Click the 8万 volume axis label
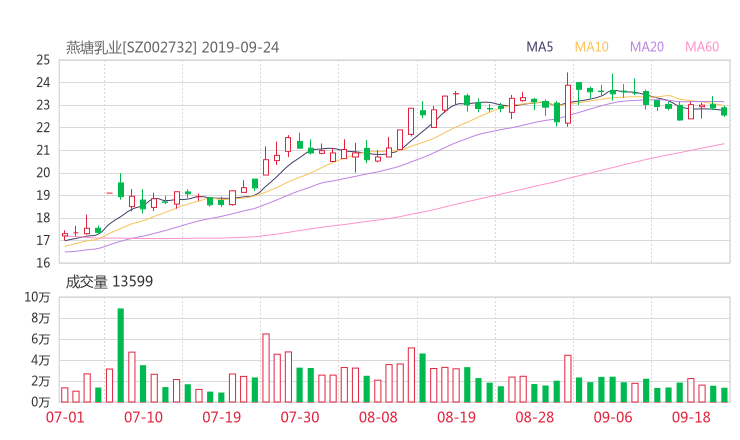 tap(41, 318)
